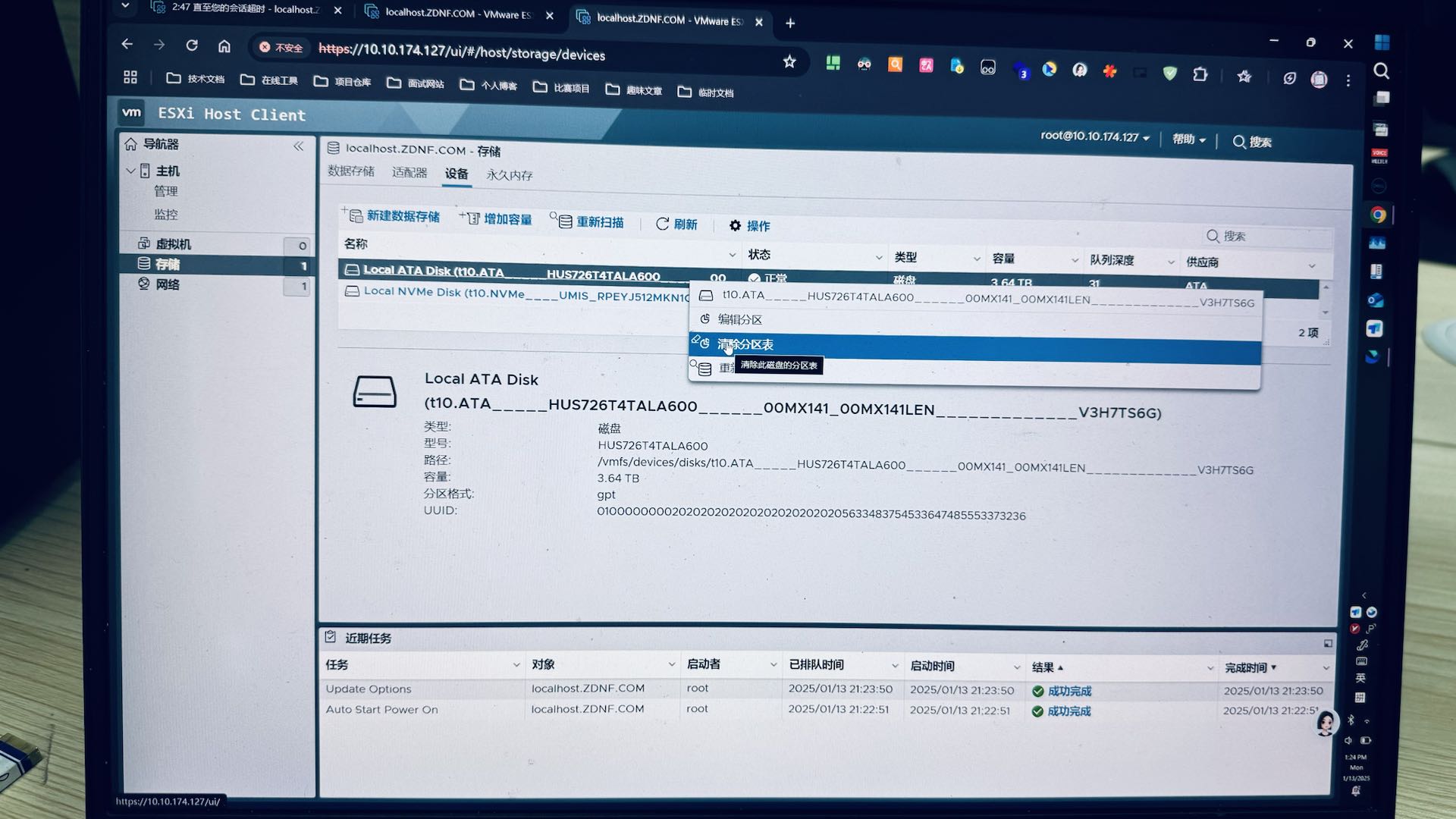The width and height of the screenshot is (1456, 819).
Task: Open the Help (帮助) dropdown menu
Action: coord(1188,140)
